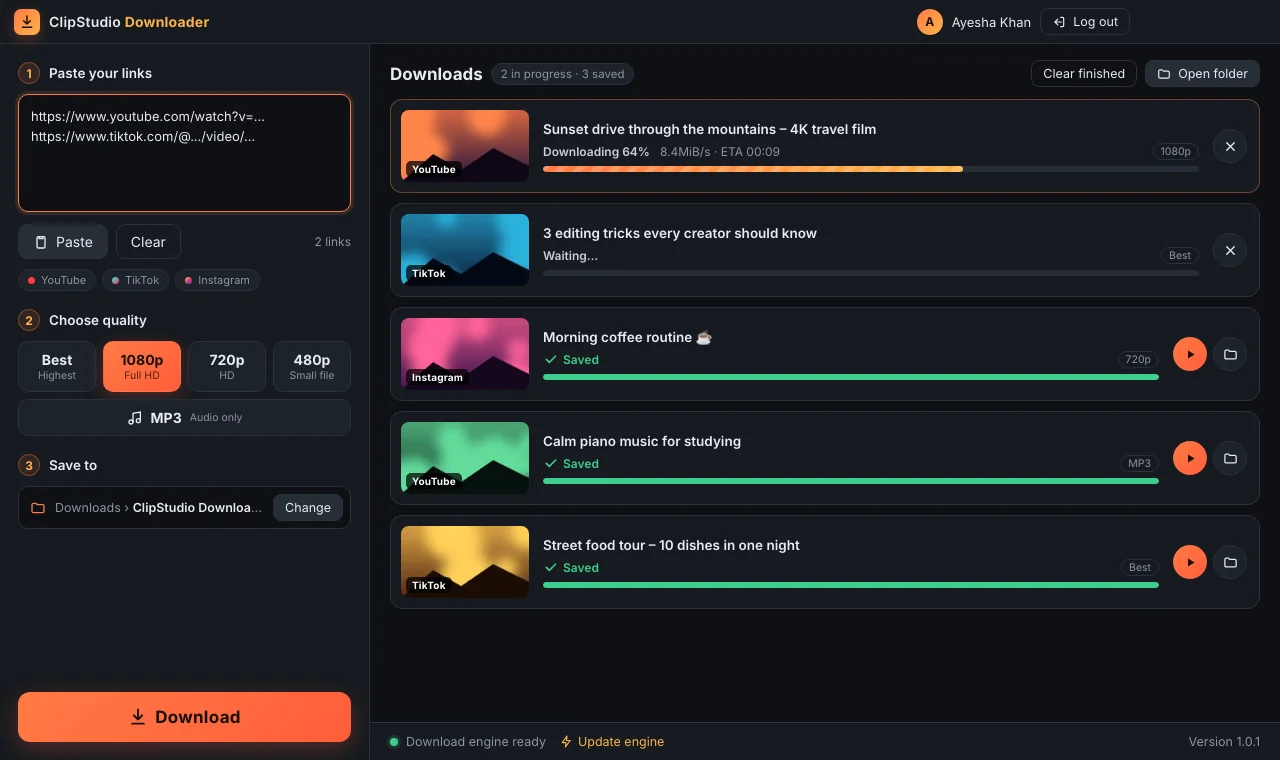Open the downloads folder
Image resolution: width=1280 pixels, height=760 pixels.
pyautogui.click(x=1202, y=73)
